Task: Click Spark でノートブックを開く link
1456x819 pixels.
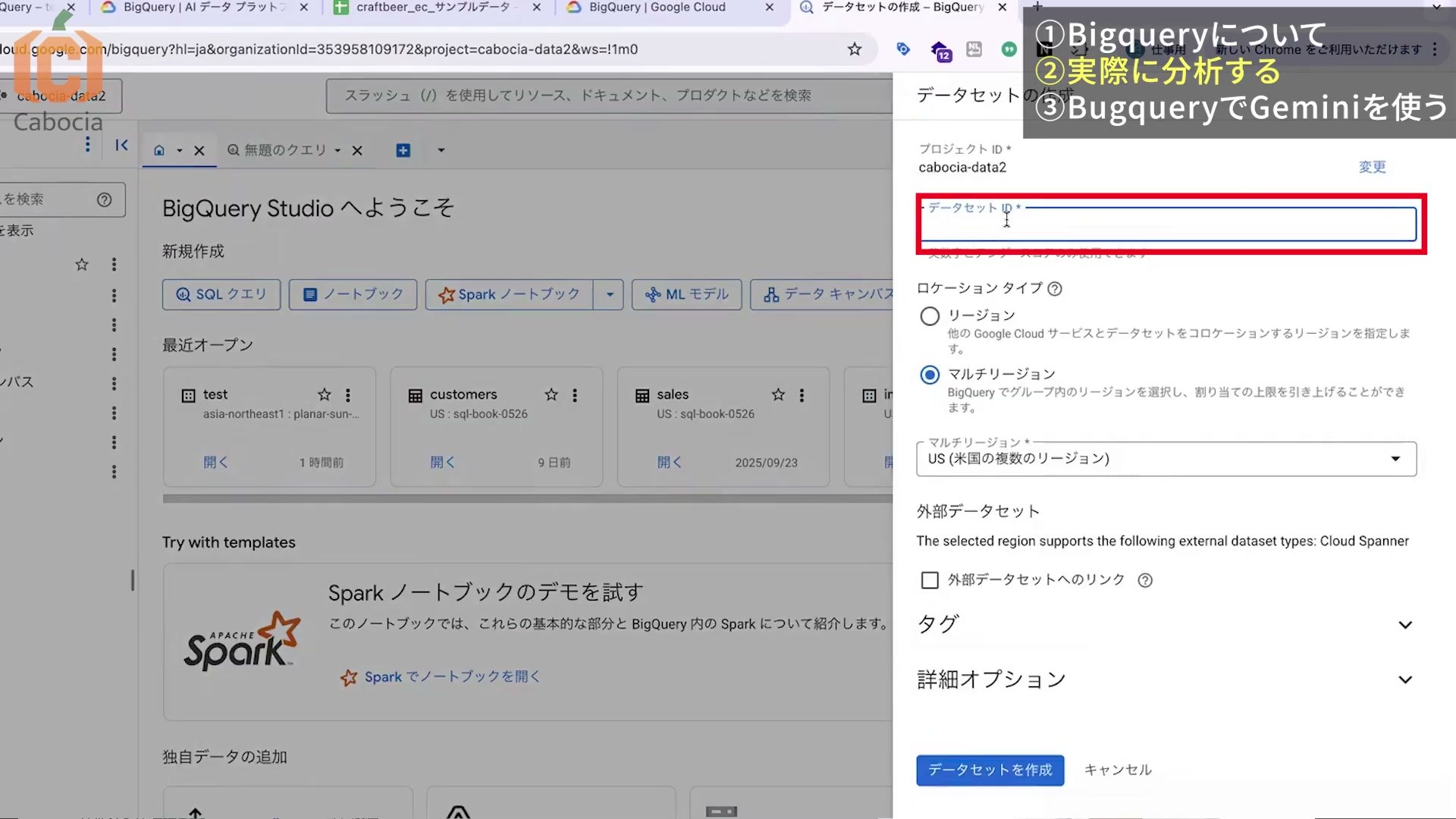Action: click(x=441, y=676)
